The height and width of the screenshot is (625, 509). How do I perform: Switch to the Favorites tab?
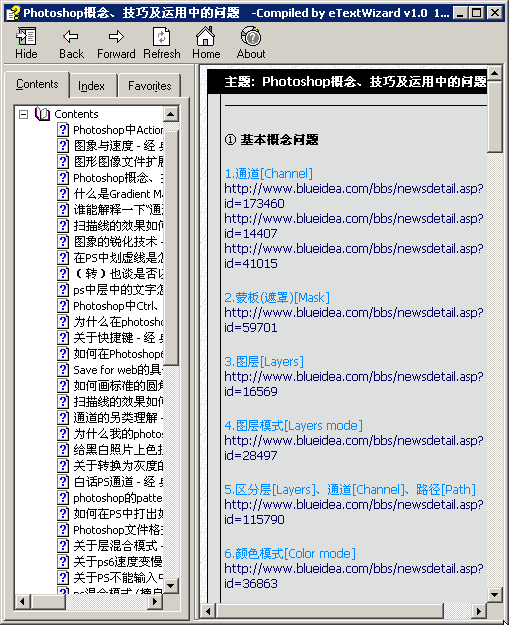[x=149, y=86]
